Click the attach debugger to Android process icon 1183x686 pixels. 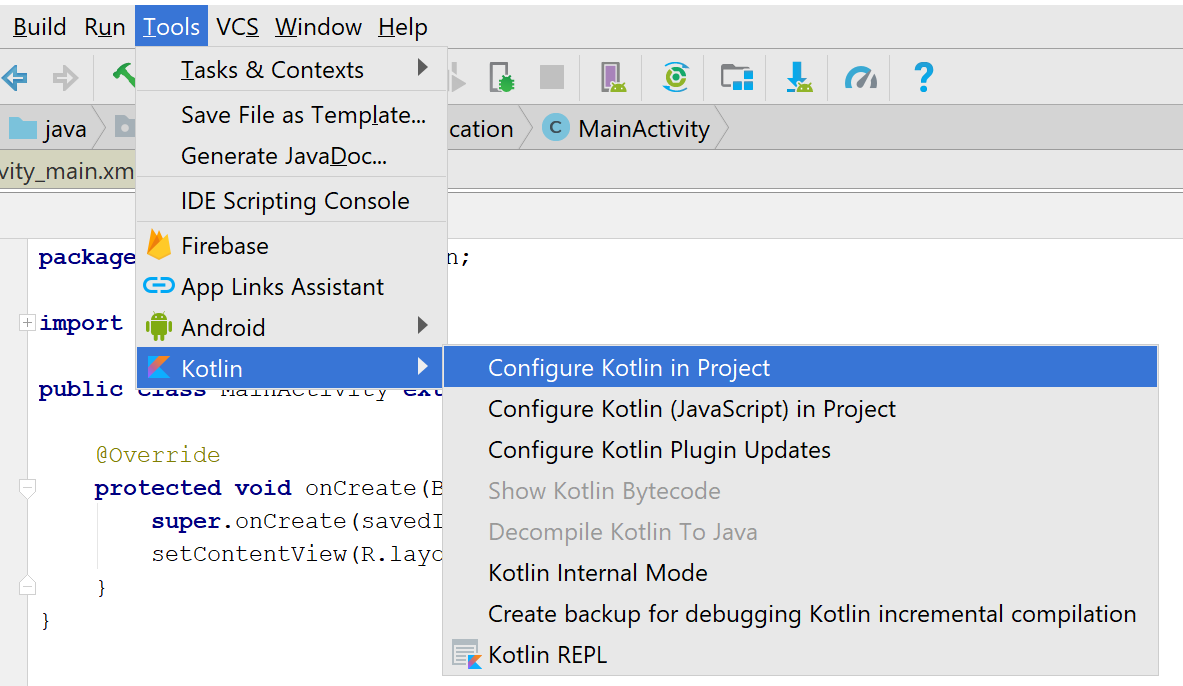pos(613,77)
